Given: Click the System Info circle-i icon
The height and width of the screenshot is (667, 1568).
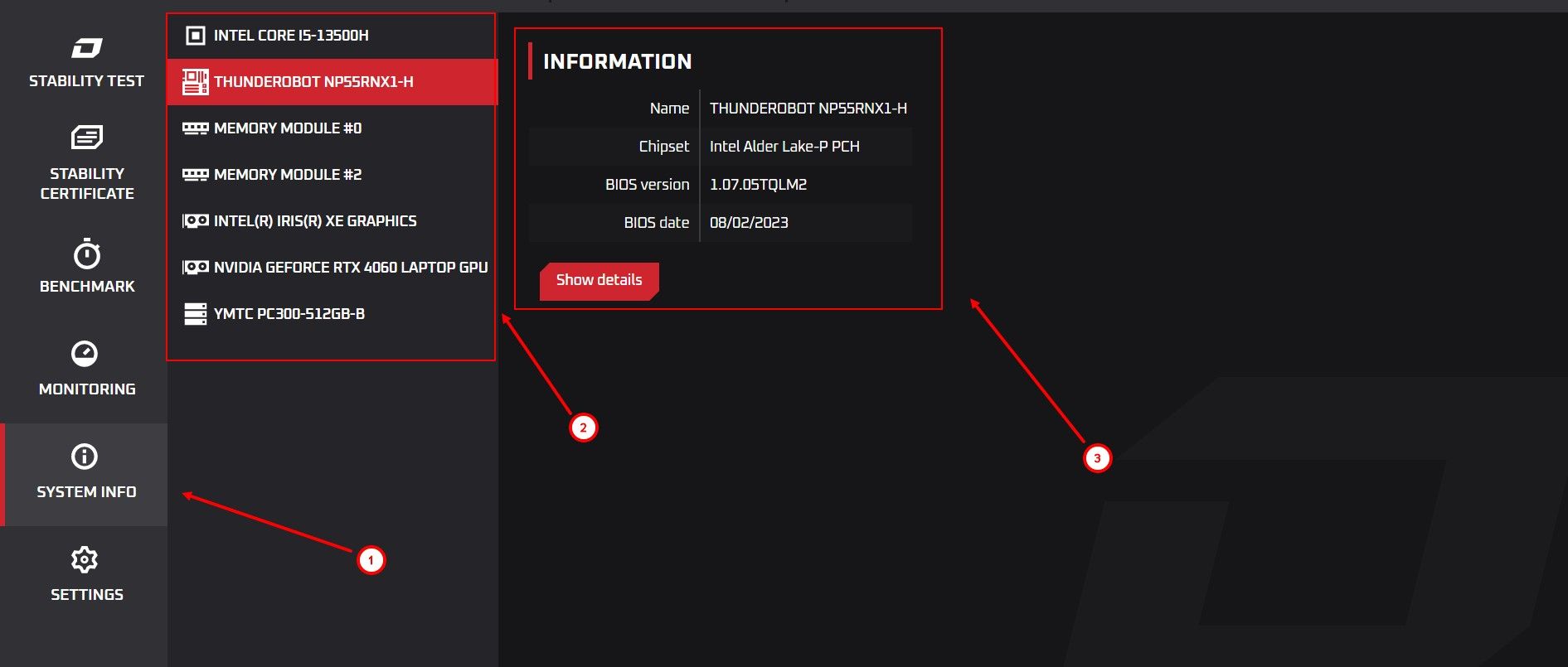Looking at the screenshot, I should coord(85,457).
